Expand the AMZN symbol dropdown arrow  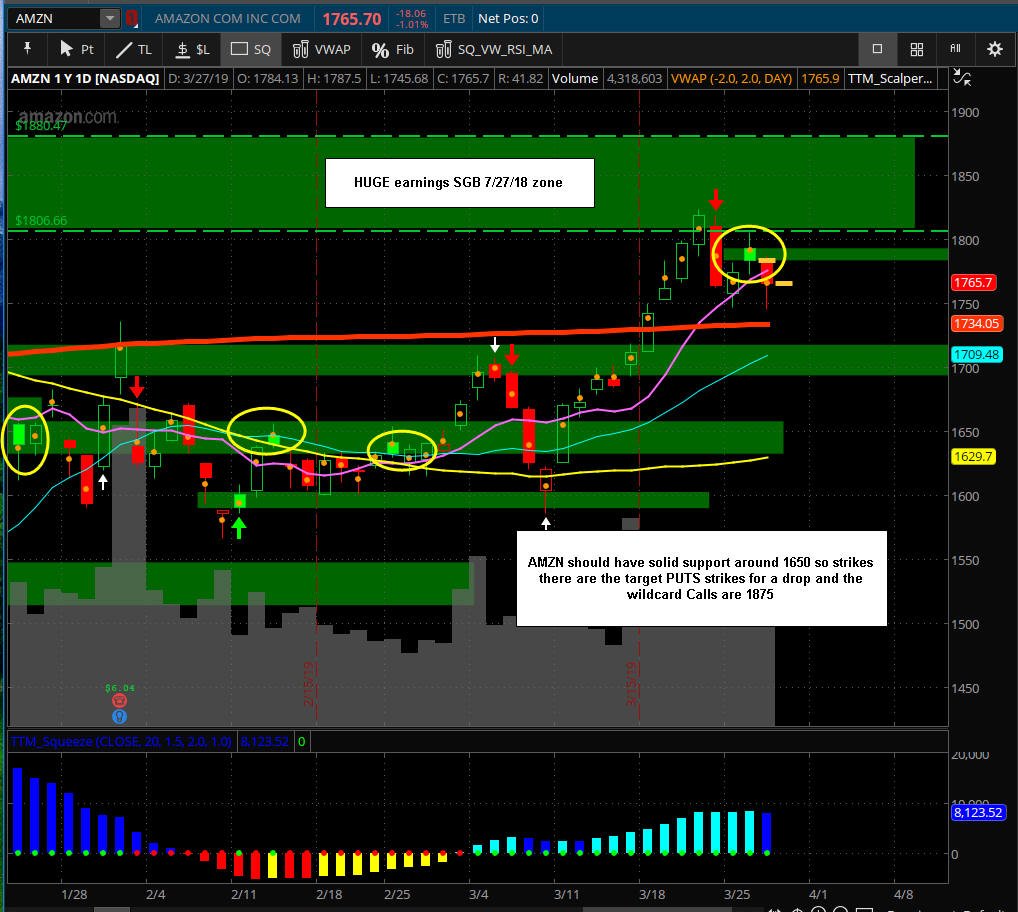109,18
